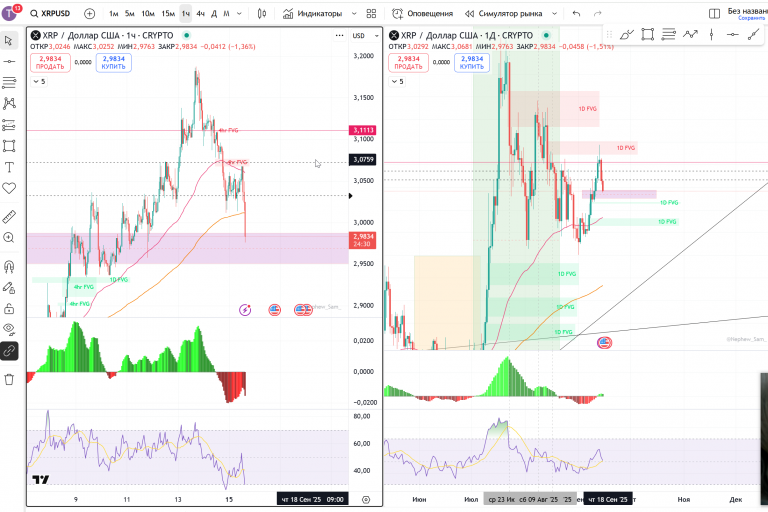This screenshot has width=768, height=512.
Task: Toggle lock all drawings padlock icon
Action: pos(9,309)
